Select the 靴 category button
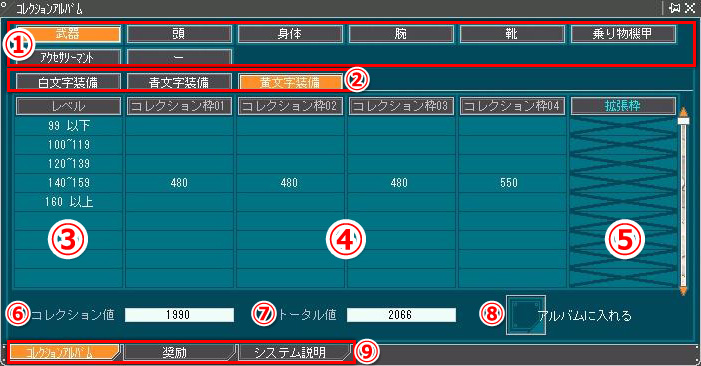701x366 pixels. click(511, 34)
